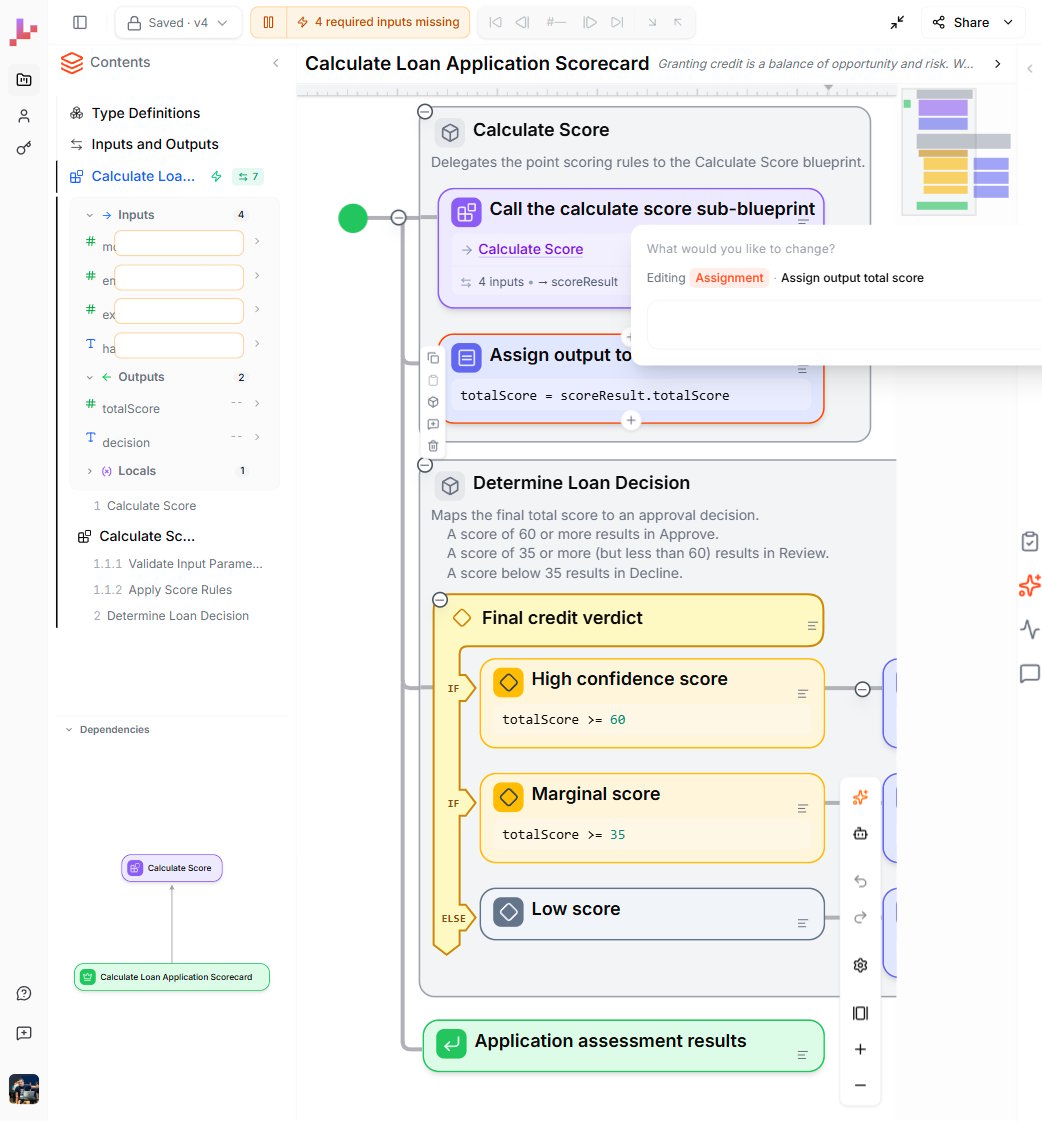Open the projects folder sidebar icon

pyautogui.click(x=24, y=79)
